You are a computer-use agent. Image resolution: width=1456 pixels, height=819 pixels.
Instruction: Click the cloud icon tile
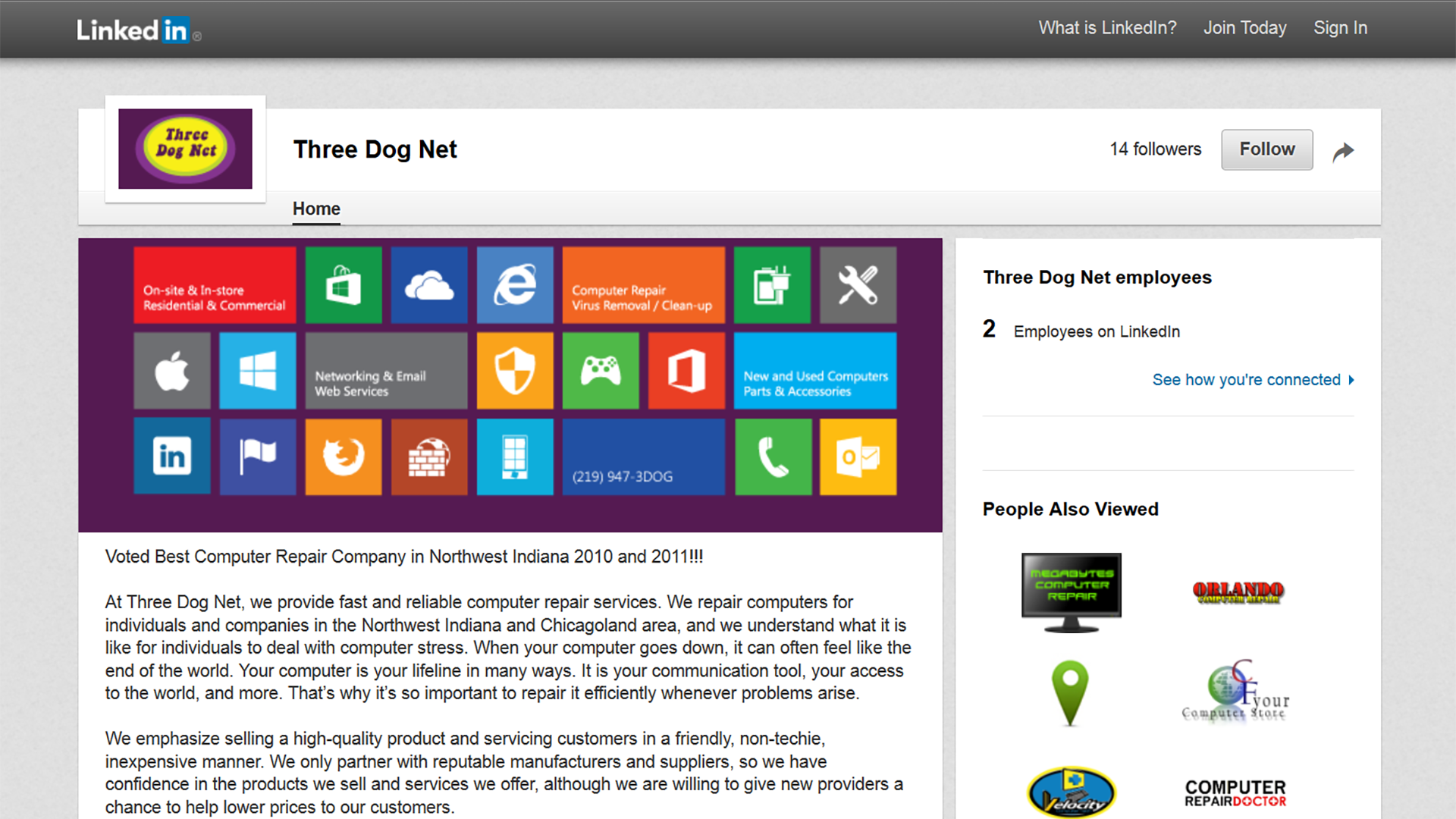tap(429, 285)
